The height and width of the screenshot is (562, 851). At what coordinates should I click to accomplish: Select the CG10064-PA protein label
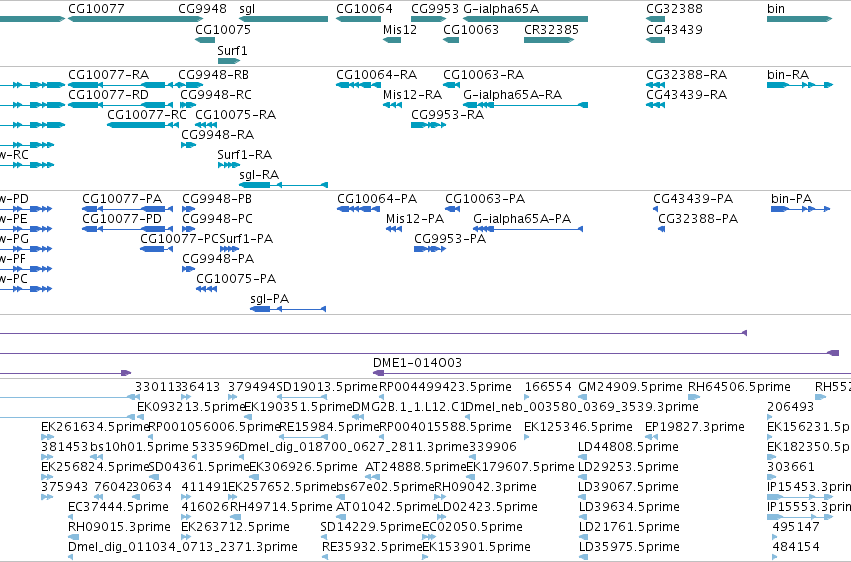point(377,199)
